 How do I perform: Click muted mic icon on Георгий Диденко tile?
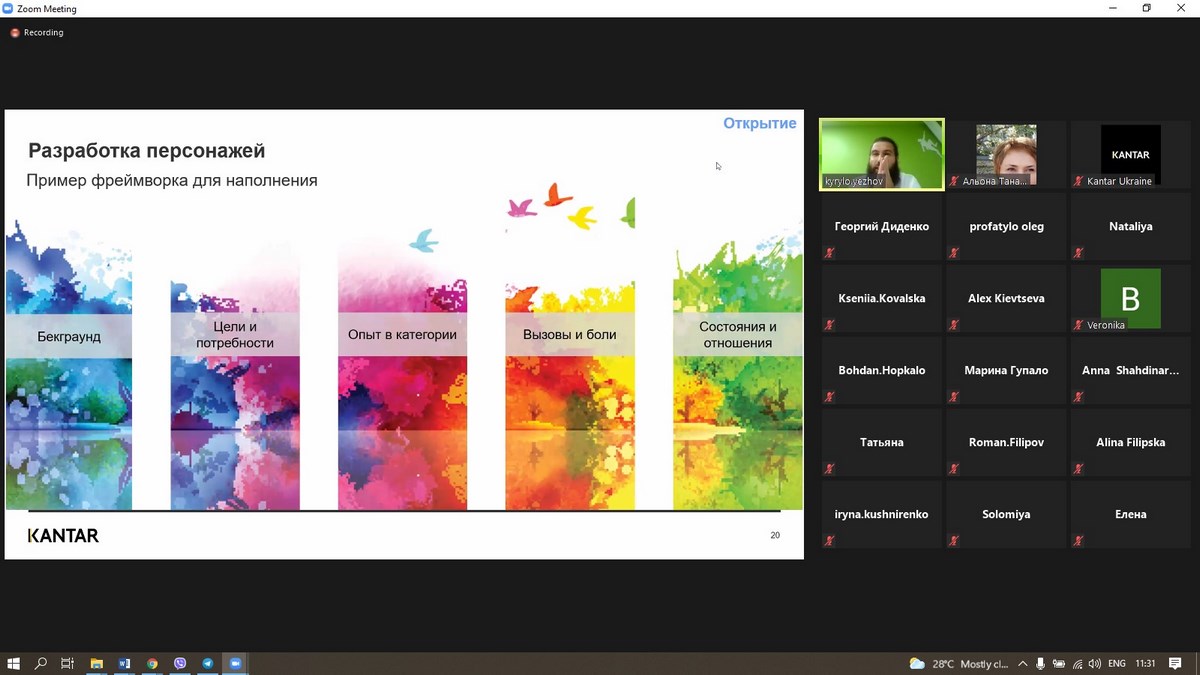[x=829, y=253]
